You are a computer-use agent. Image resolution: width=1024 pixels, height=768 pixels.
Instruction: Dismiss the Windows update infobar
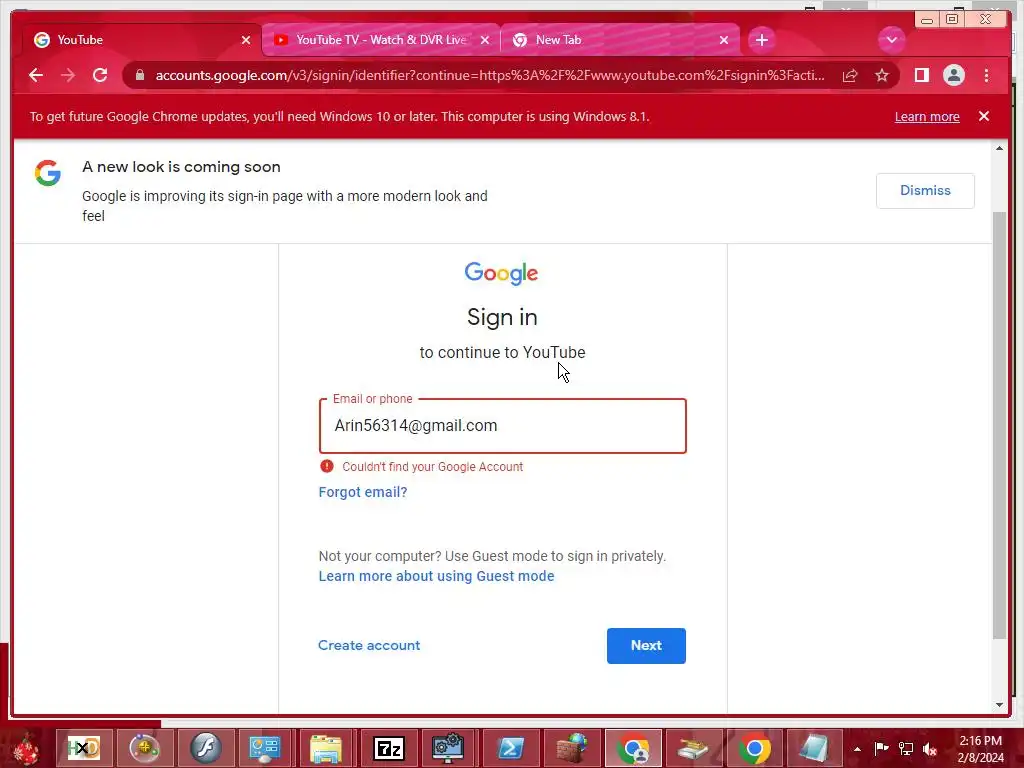pos(984,116)
